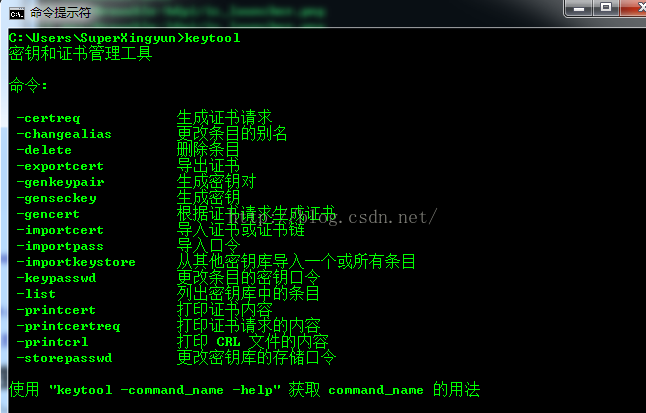Screen dimensions: 646x413
Task: Click the -keypasswd command text
Action: tap(56, 278)
